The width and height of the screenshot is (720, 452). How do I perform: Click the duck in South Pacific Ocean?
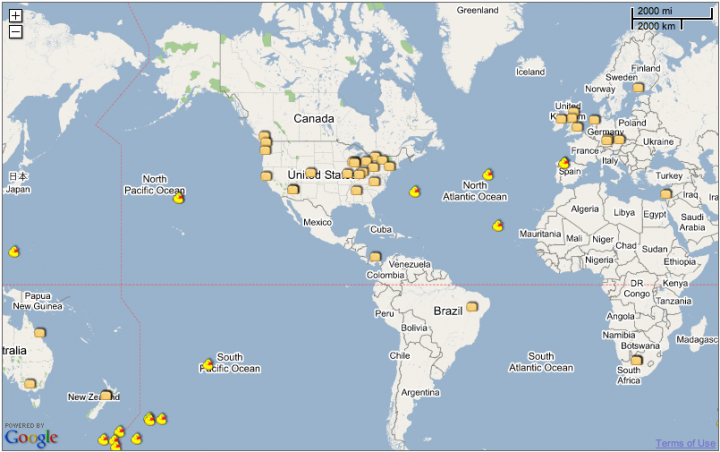coord(208,364)
